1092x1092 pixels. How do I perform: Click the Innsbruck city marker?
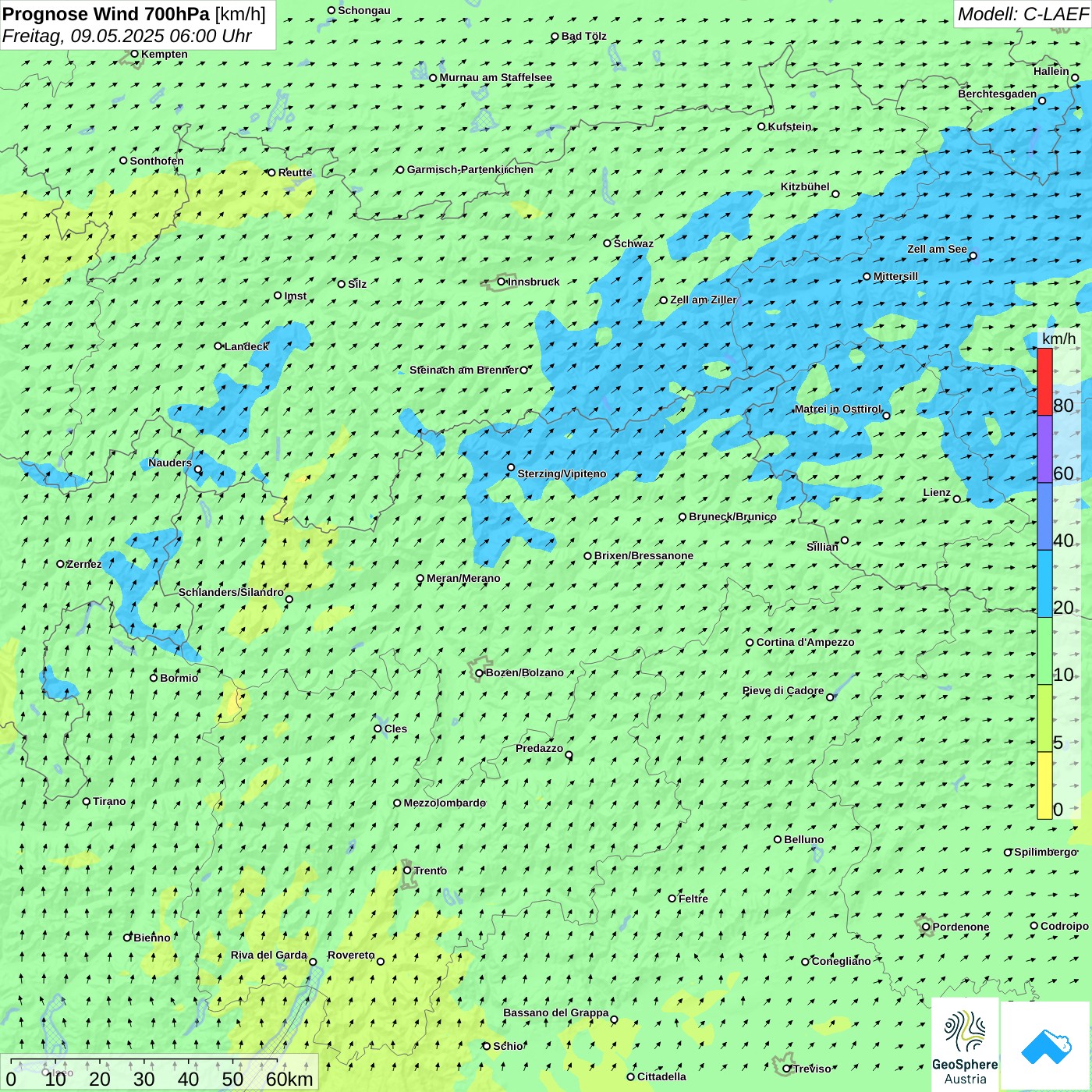(x=502, y=282)
